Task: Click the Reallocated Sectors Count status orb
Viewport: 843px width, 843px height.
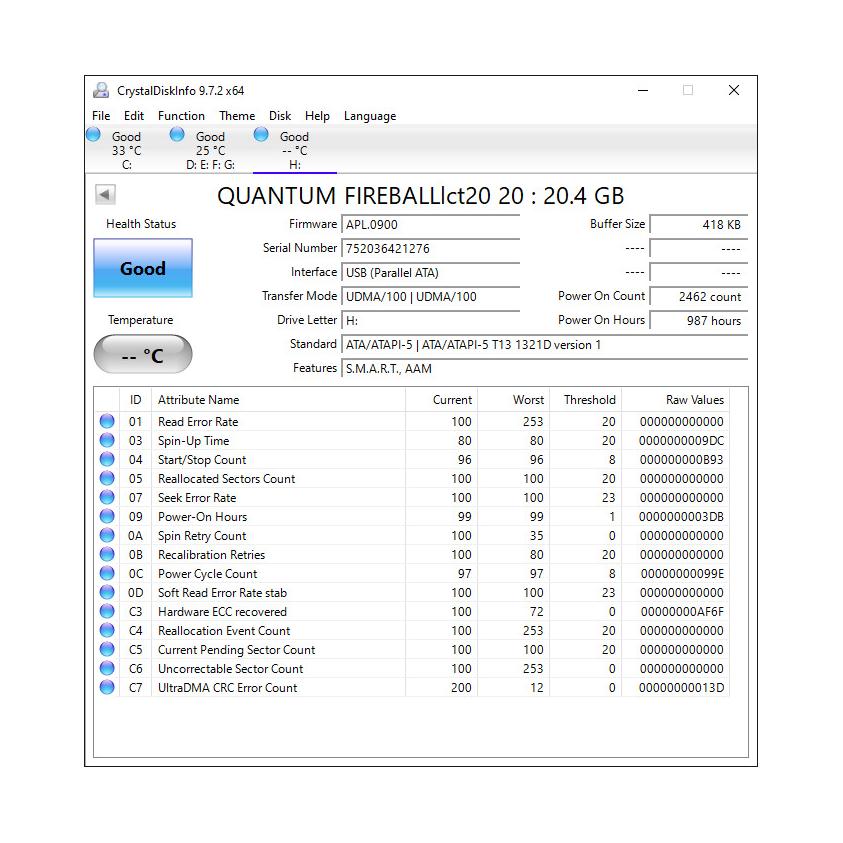Action: pyautogui.click(x=107, y=479)
